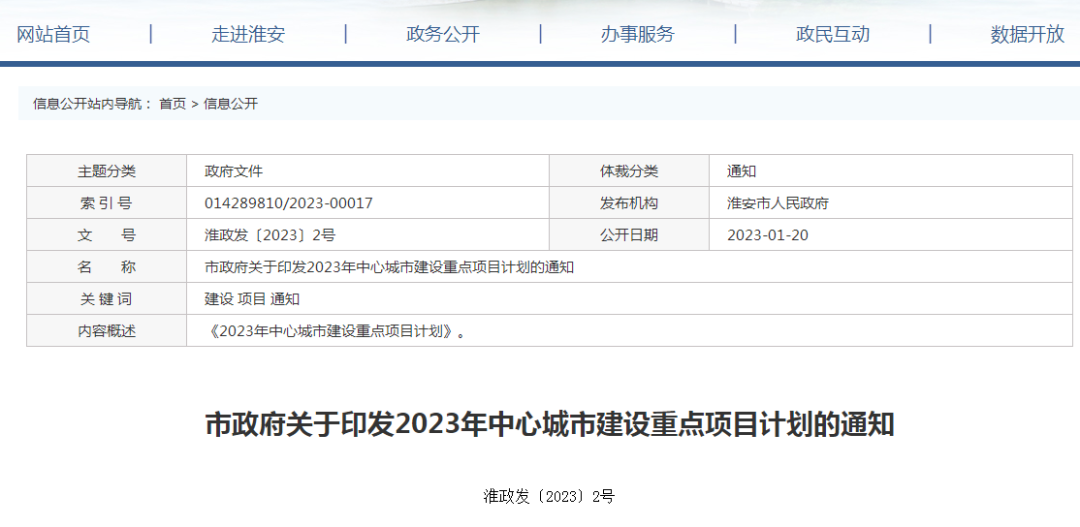Click the document name in the 名称 row
This screenshot has width=1080, height=527.
(x=389, y=267)
